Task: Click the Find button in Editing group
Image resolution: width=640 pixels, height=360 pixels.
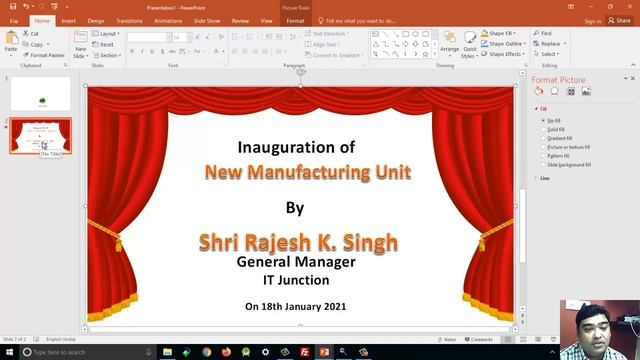Action: pyautogui.click(x=542, y=33)
